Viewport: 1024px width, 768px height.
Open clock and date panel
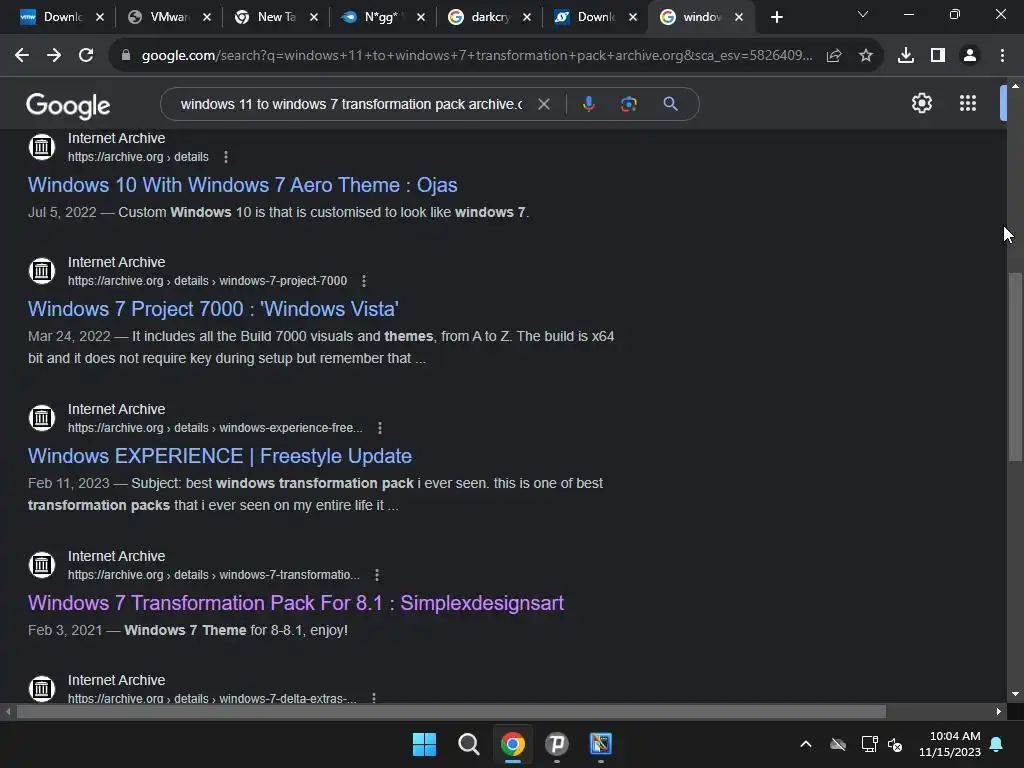(950, 744)
